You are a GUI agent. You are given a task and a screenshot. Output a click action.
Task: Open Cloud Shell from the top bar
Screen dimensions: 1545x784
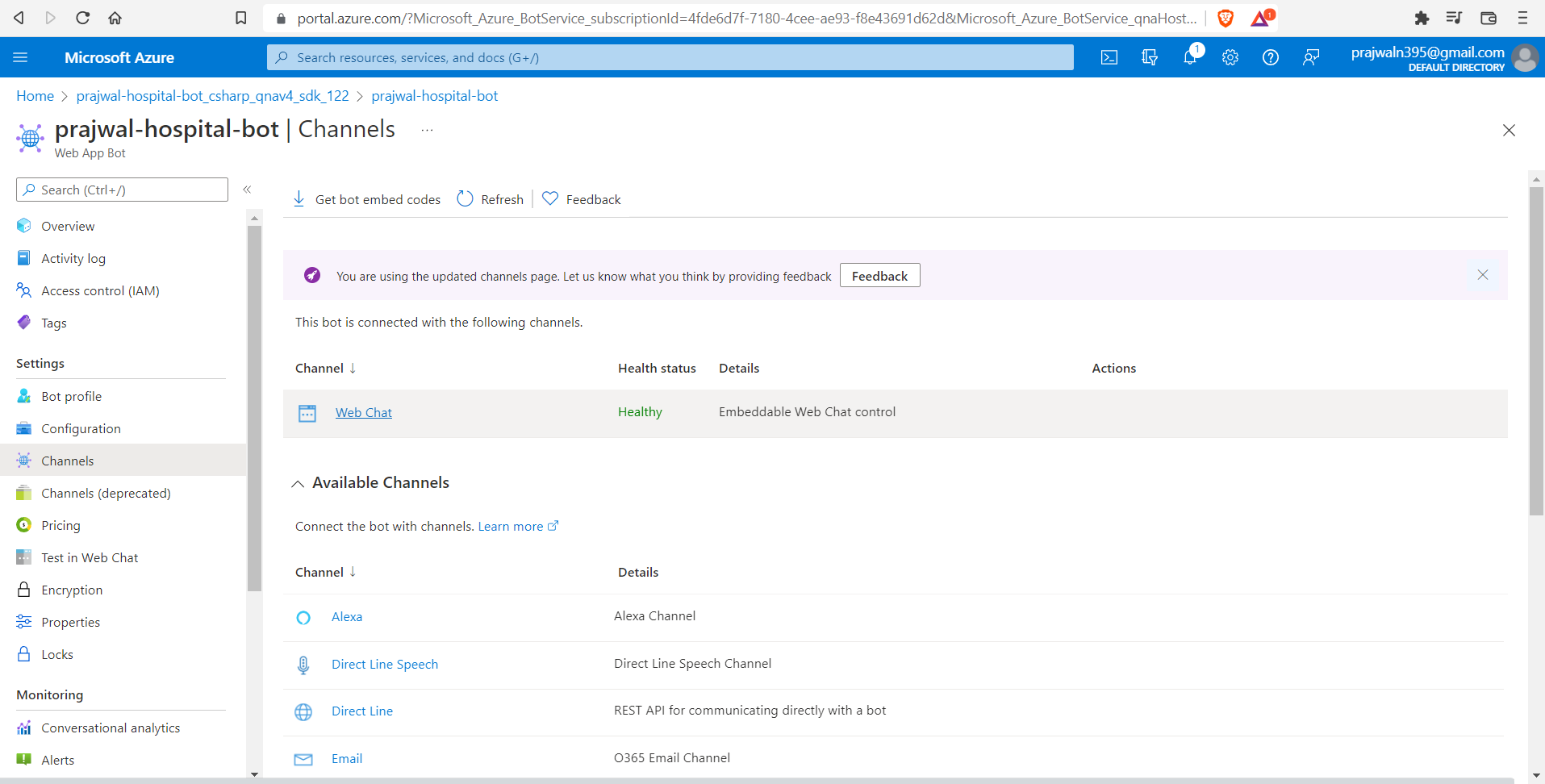[x=1109, y=56]
